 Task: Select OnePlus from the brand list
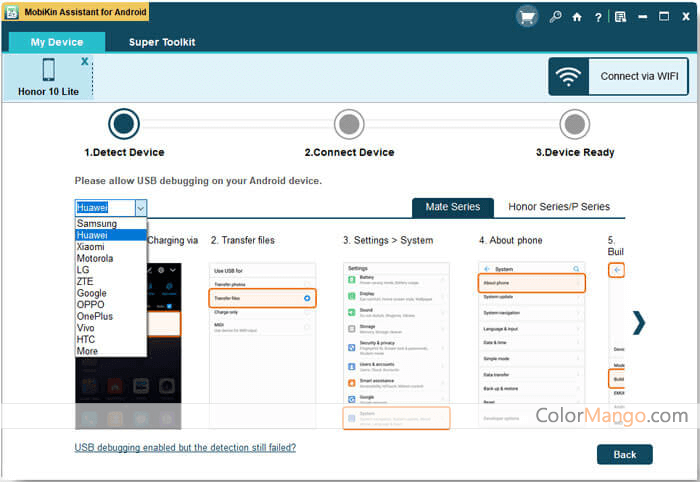tap(97, 316)
